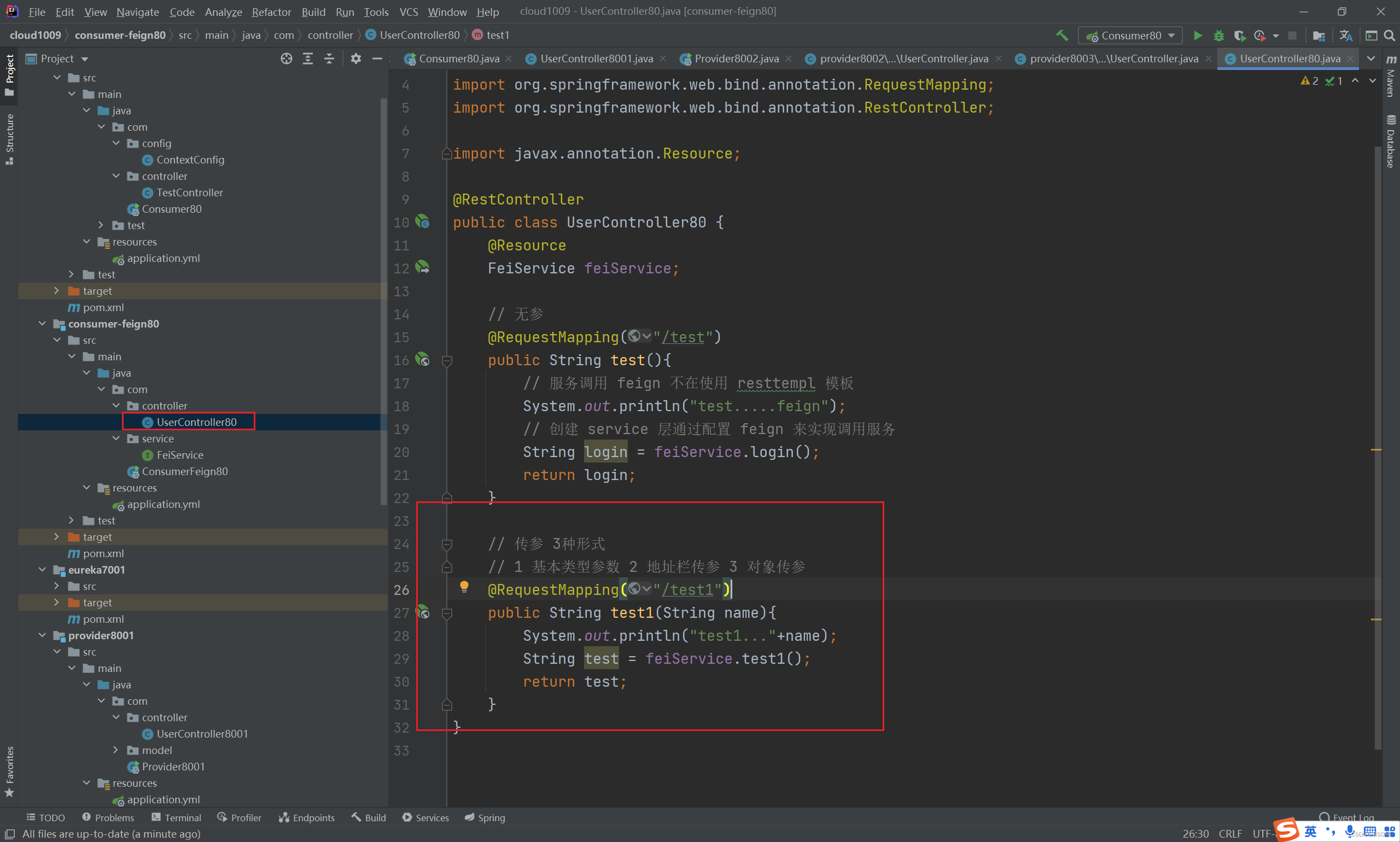Click the Search everywhere icon
1400x842 pixels.
coord(1389,36)
